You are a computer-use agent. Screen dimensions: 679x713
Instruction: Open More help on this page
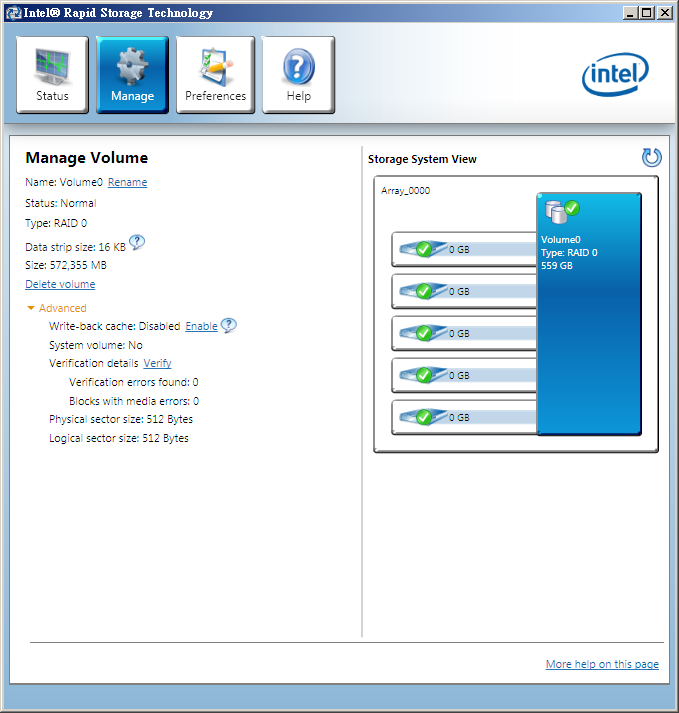[602, 664]
